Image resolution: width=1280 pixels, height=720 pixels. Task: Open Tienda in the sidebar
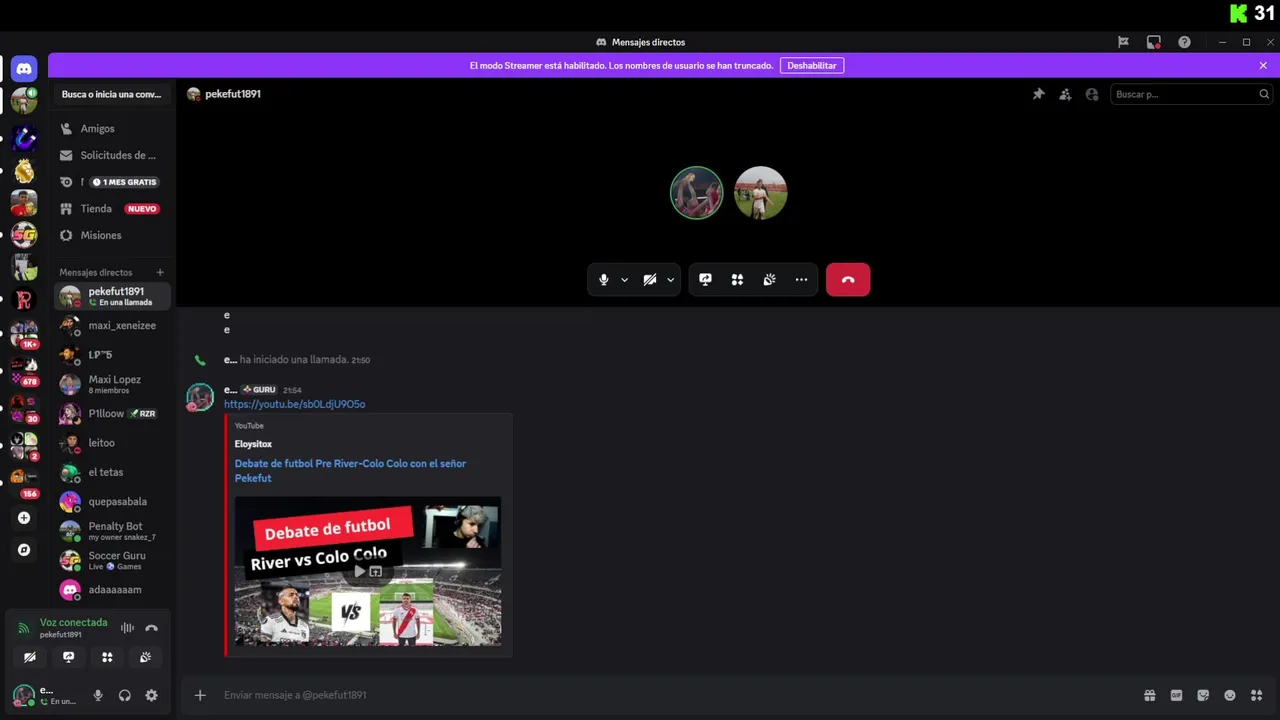point(112,209)
